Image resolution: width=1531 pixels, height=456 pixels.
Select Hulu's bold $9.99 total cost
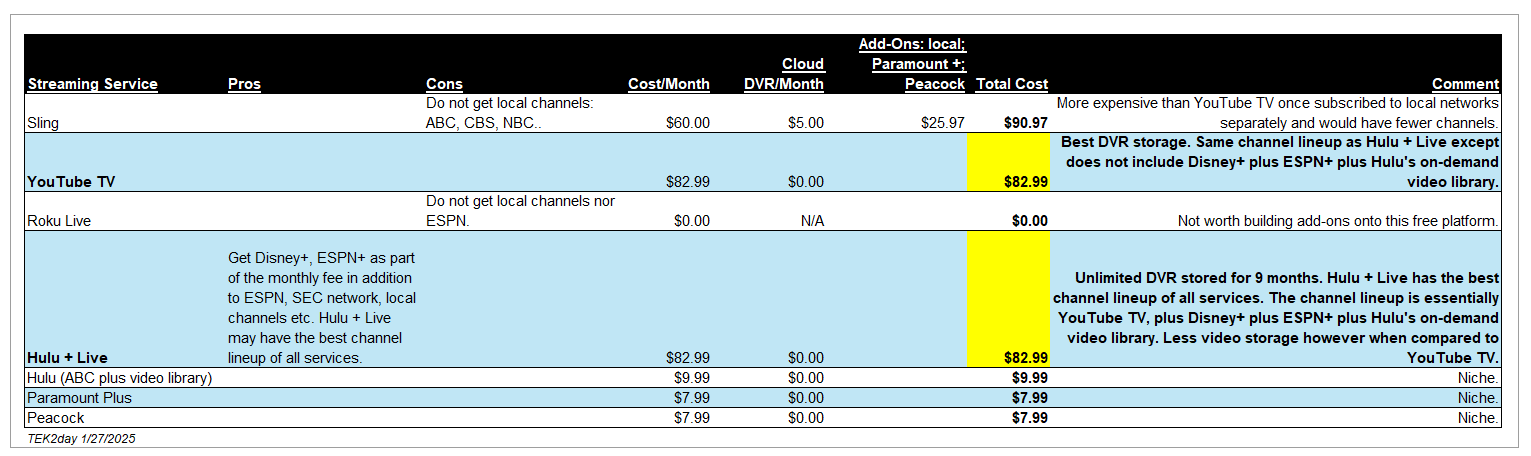point(1029,378)
